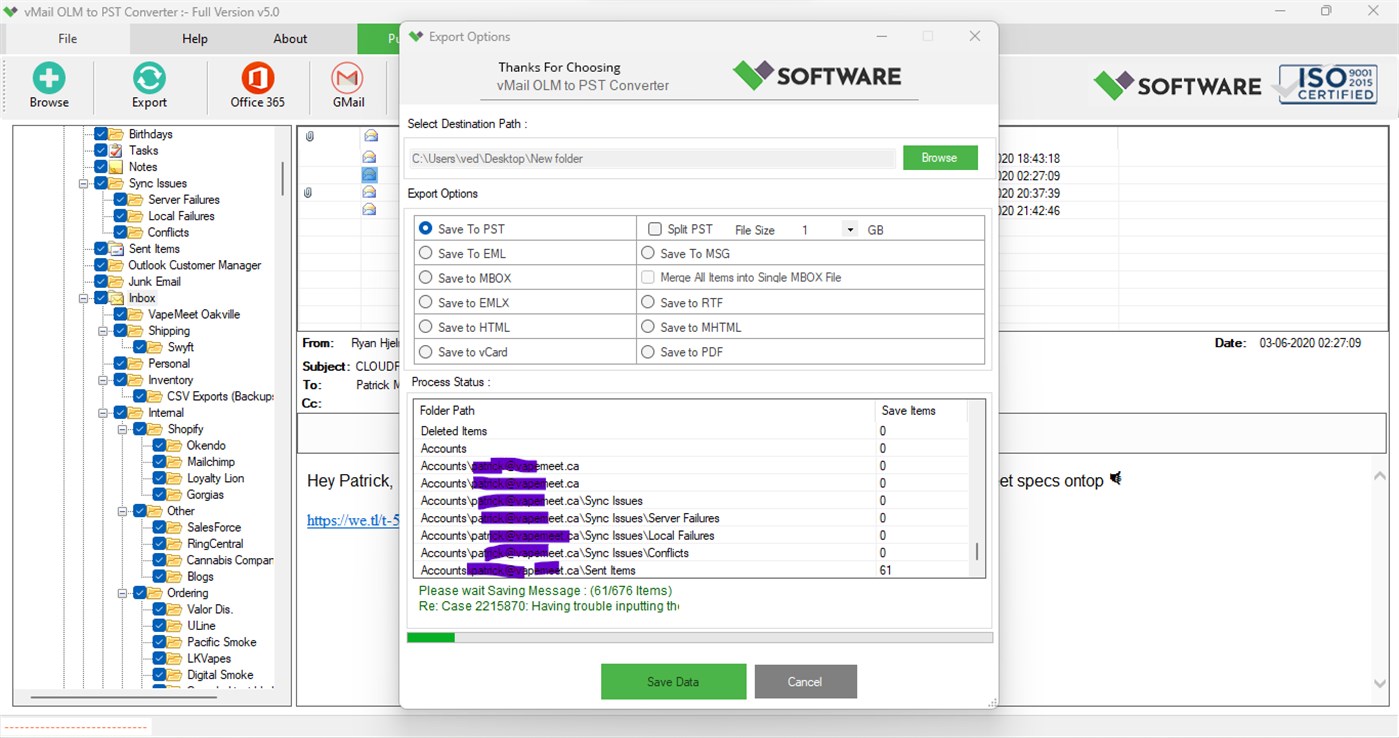Enable the Split PST option
This screenshot has width=1399, height=738.
click(x=656, y=229)
